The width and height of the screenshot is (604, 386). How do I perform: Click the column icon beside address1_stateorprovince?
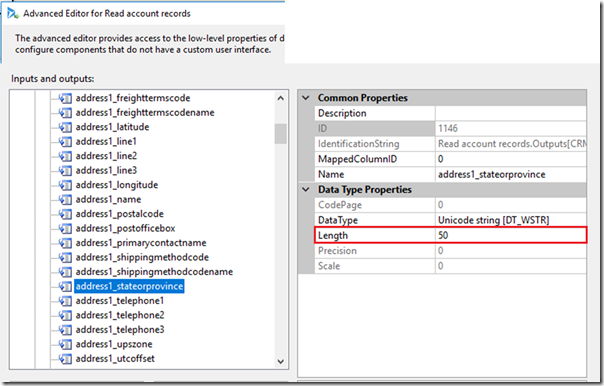(x=65, y=287)
